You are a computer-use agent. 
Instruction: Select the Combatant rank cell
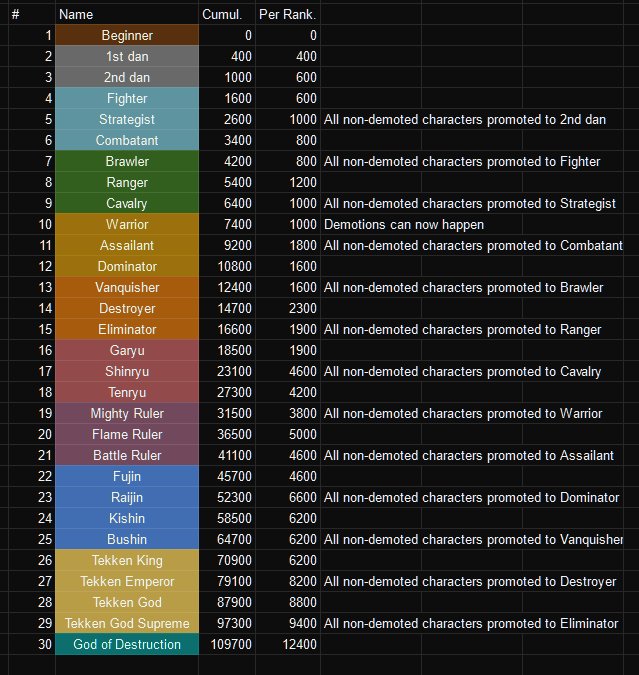pyautogui.click(x=127, y=140)
